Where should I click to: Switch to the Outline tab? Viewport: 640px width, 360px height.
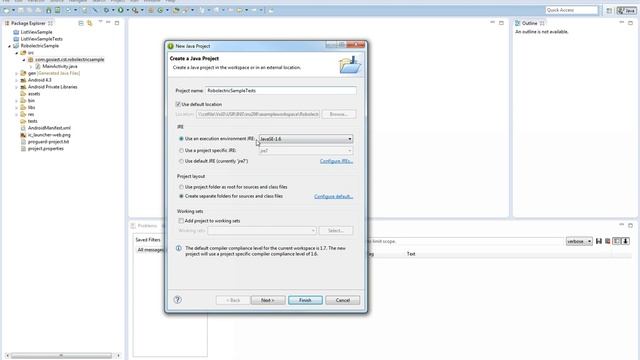click(x=529, y=23)
